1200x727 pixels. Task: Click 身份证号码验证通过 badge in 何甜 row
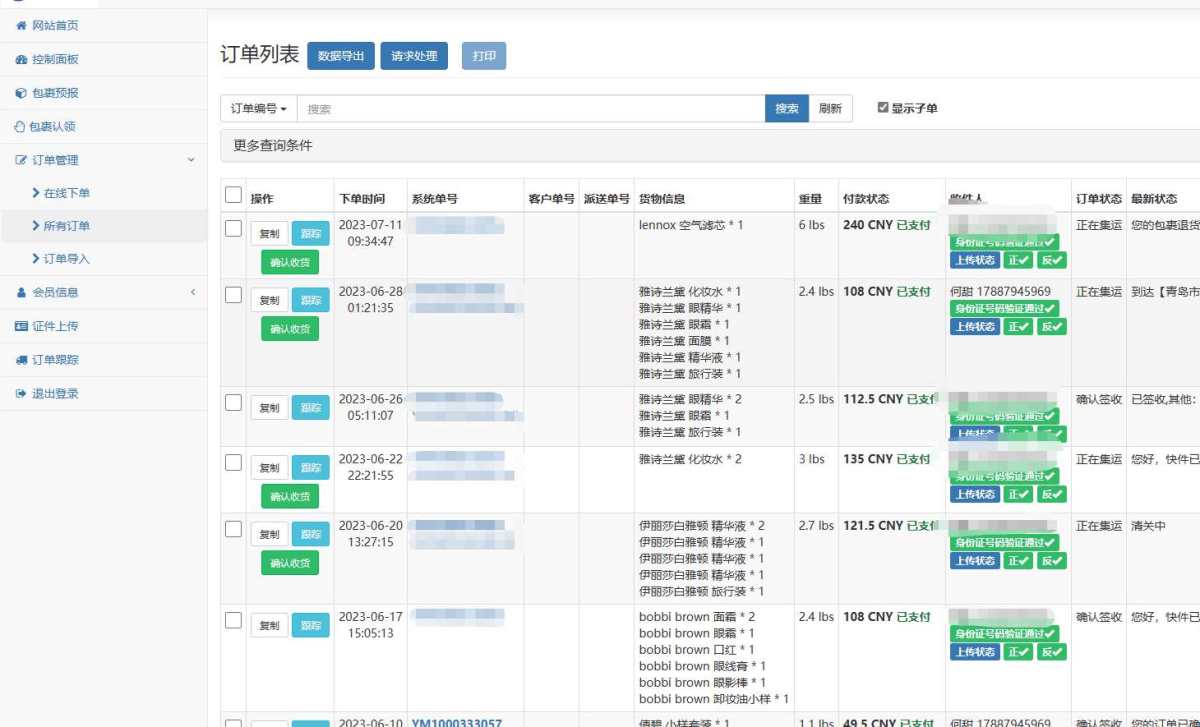point(1004,309)
